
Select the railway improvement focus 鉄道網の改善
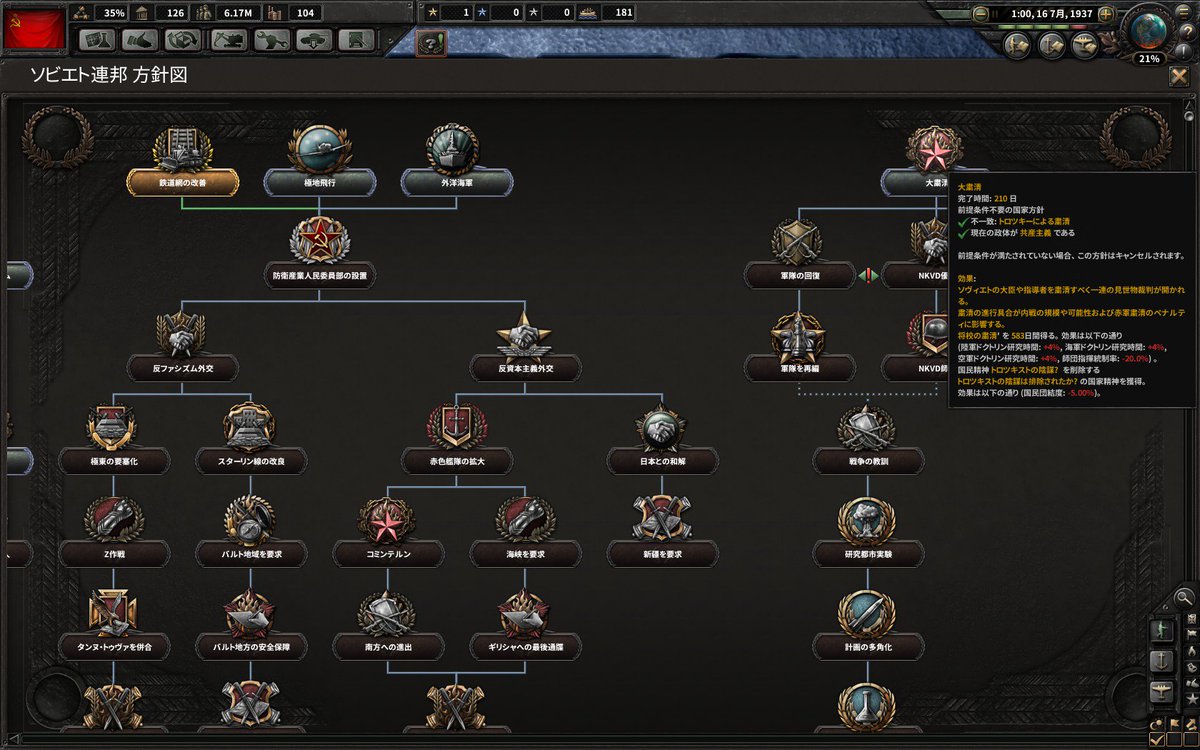pos(183,183)
